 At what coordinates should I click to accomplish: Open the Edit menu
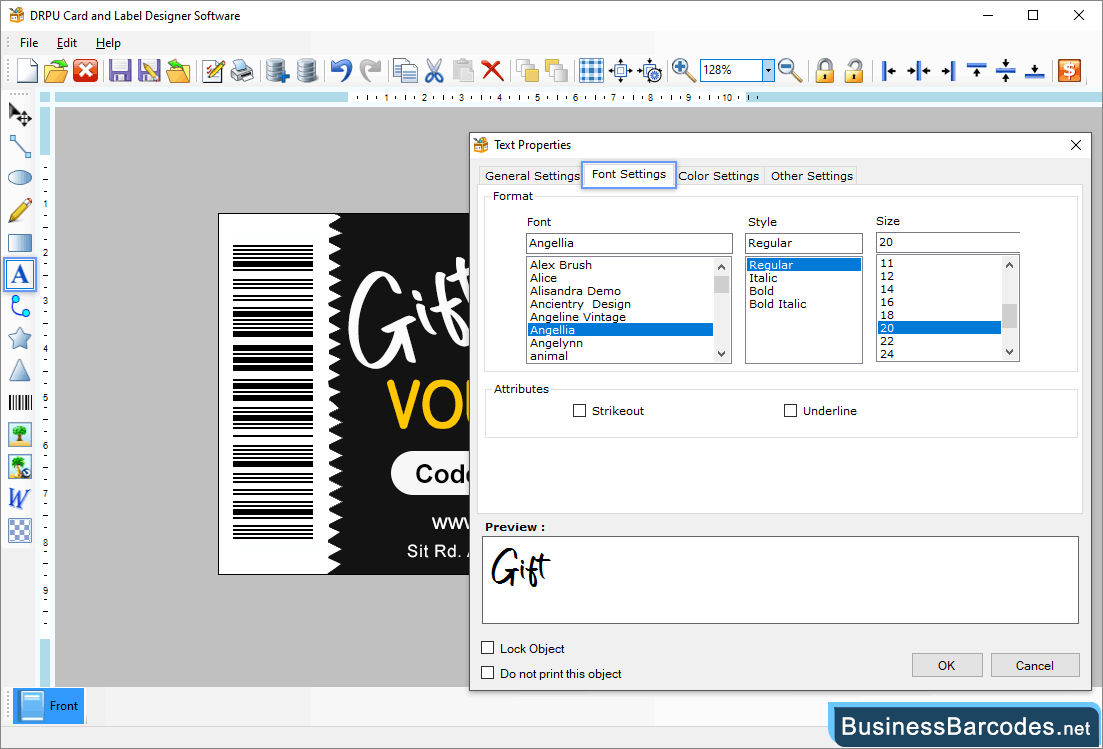coord(67,43)
